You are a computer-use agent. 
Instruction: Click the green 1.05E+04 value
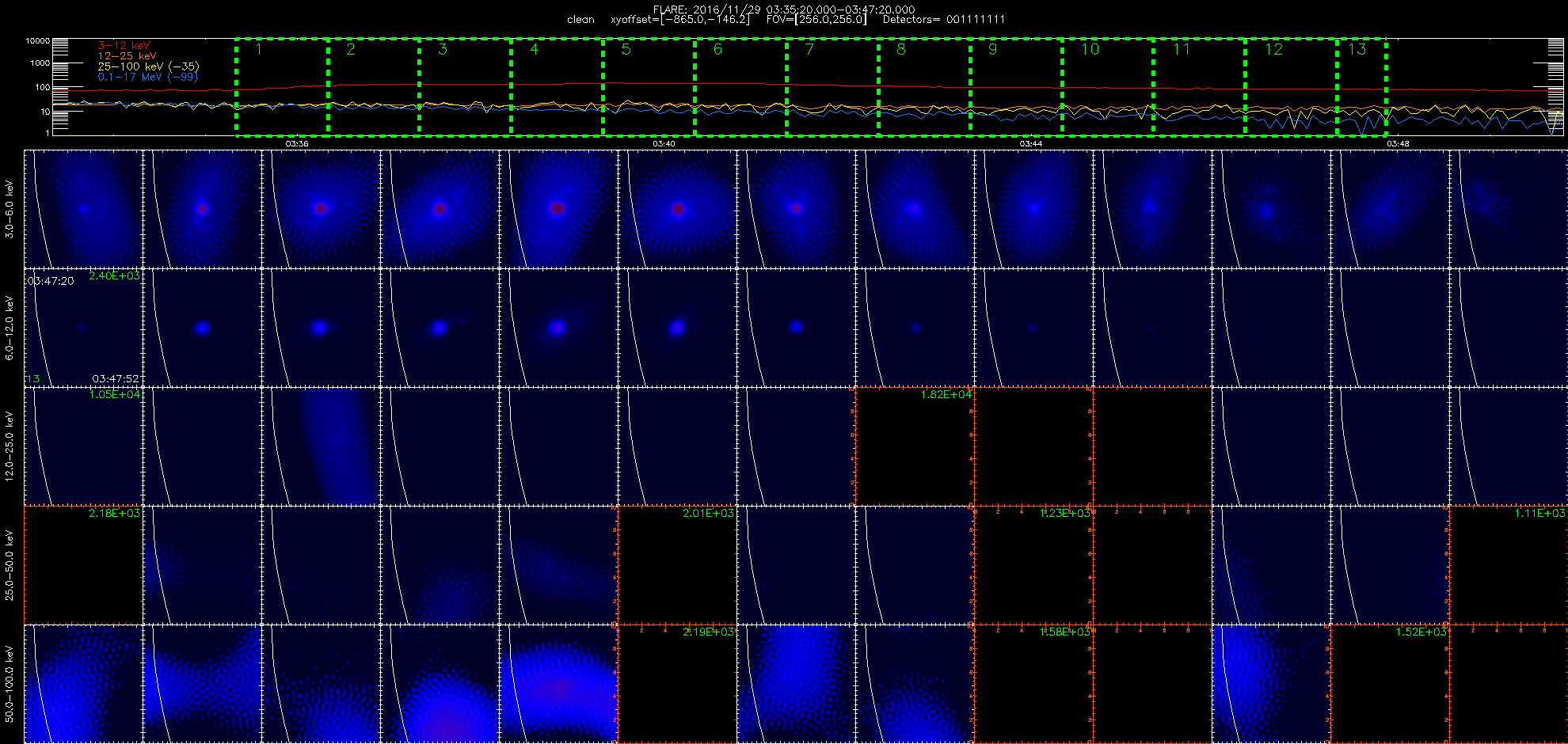click(115, 394)
